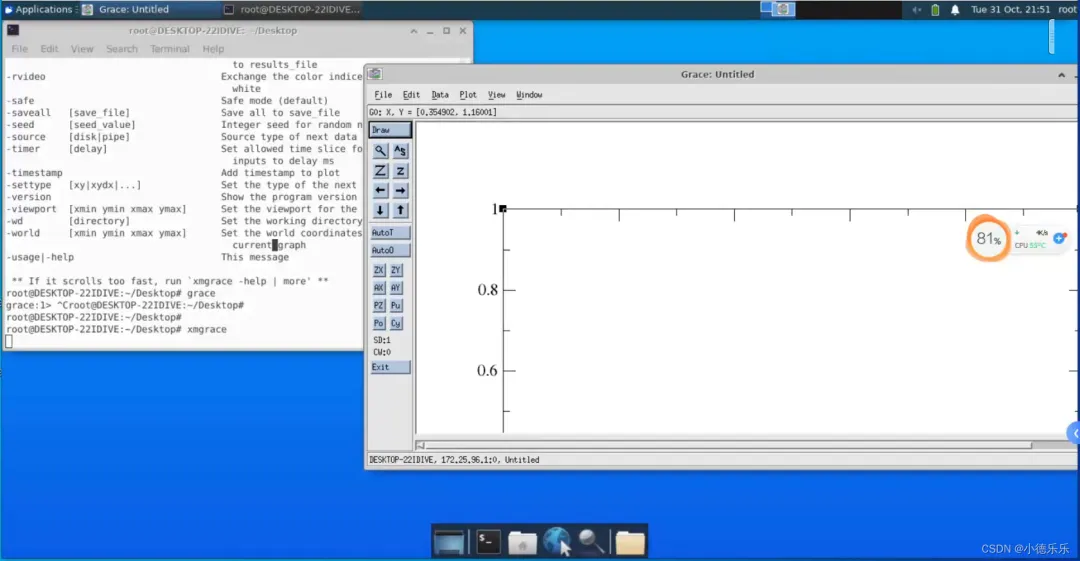Screen dimensions: 1080x561
Task: Click the Grace window menu icon in titlebar
Action: 375,74
